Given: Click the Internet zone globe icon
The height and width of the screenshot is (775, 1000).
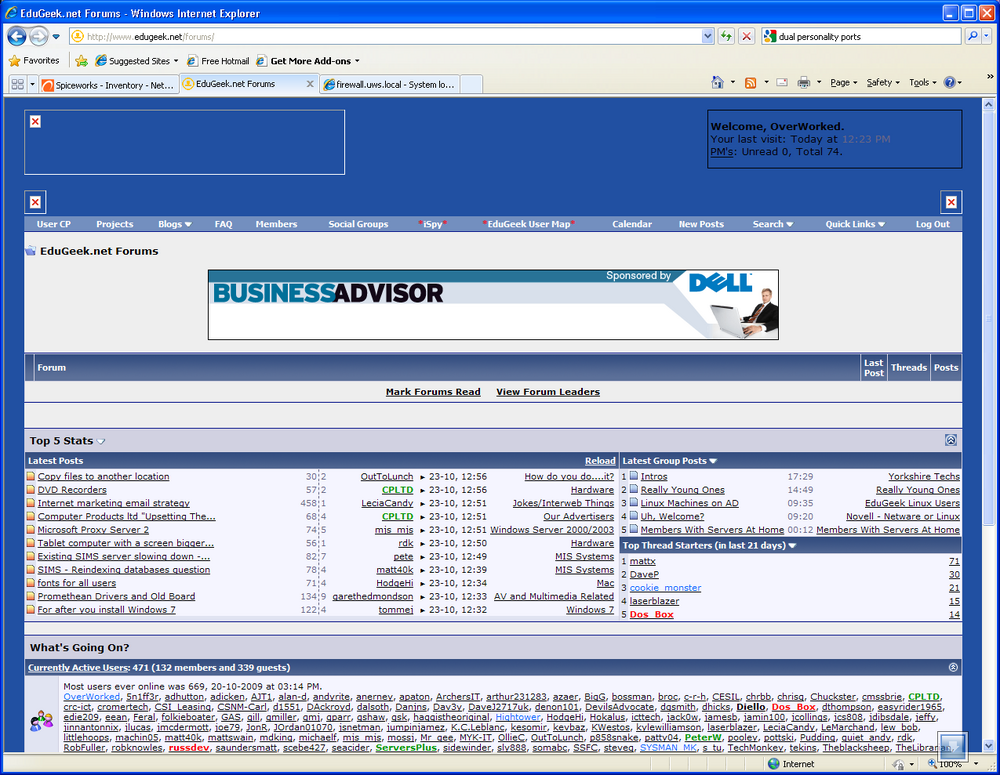Looking at the screenshot, I should tap(774, 764).
